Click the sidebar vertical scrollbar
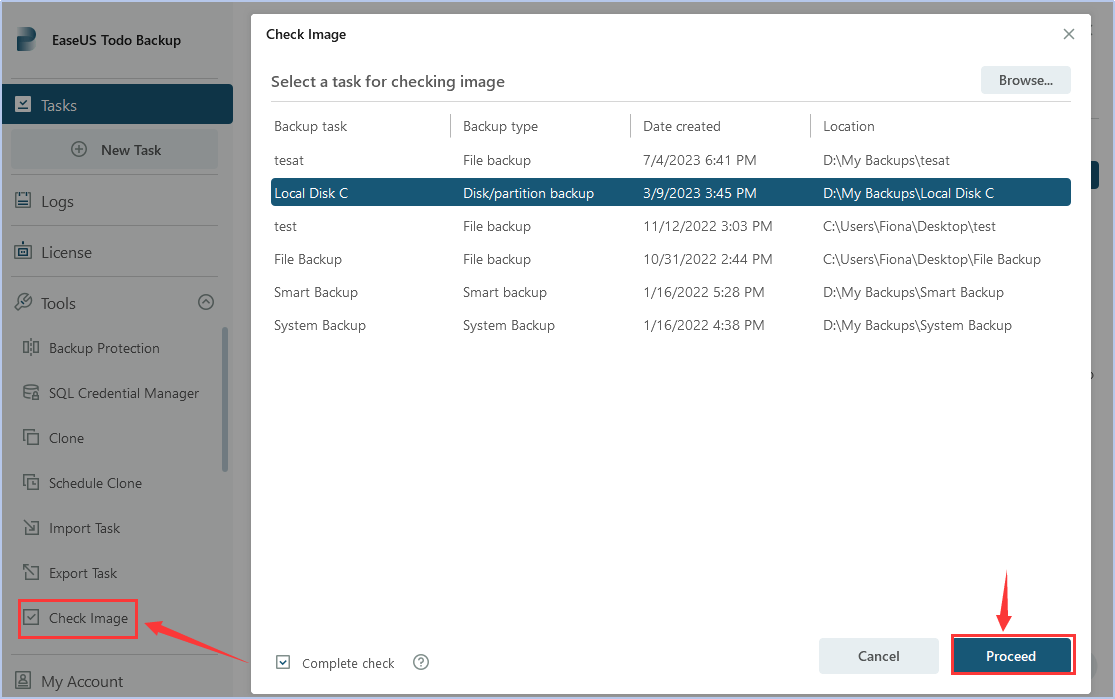Screen dimensions: 1115x699 pyautogui.click(x=225, y=400)
